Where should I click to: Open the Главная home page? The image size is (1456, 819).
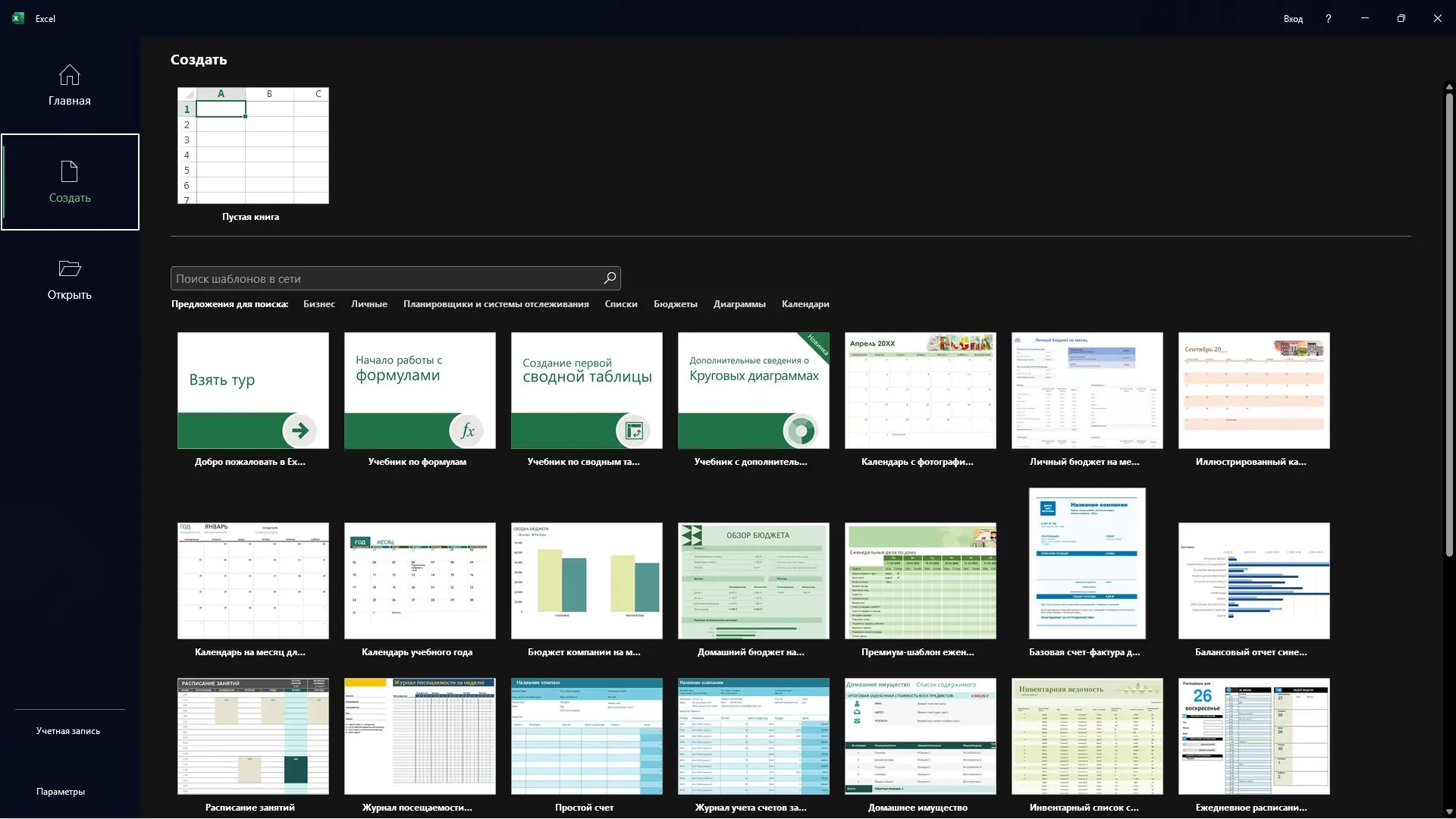(70, 85)
